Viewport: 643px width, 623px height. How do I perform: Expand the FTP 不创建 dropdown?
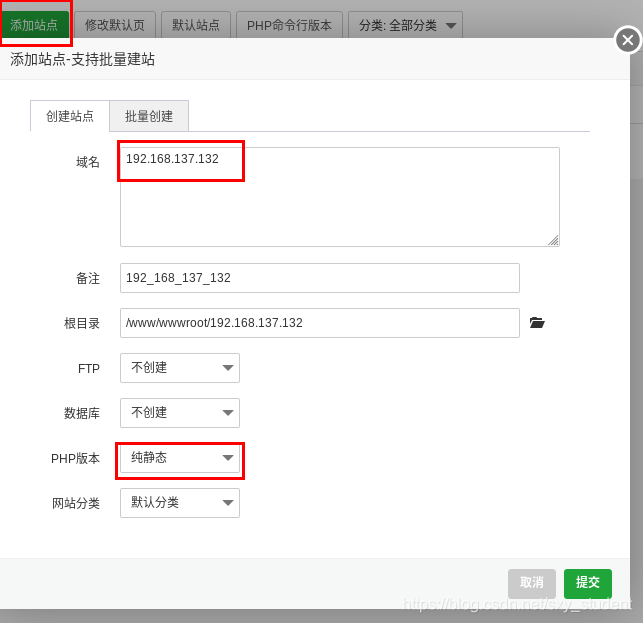180,368
